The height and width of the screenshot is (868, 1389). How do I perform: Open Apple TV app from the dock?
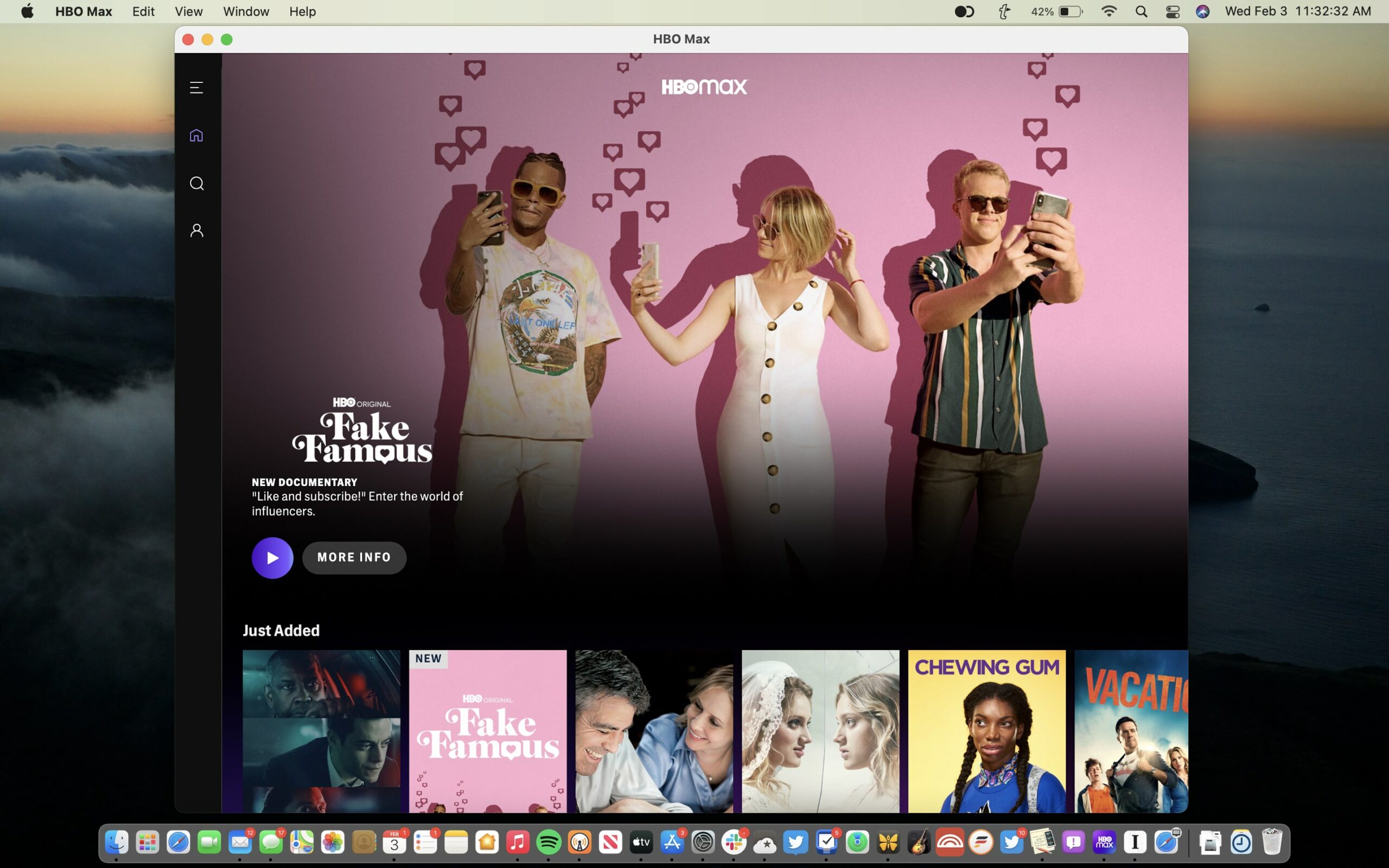(x=641, y=842)
